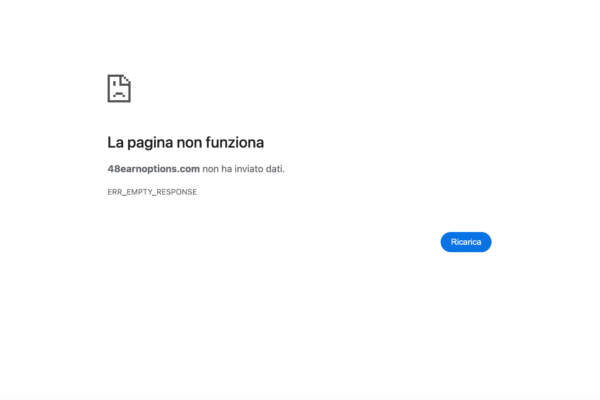This screenshot has width=600, height=400.
Task: Click the bold 48earnoptions.com domain text
Action: pyautogui.click(x=153, y=169)
